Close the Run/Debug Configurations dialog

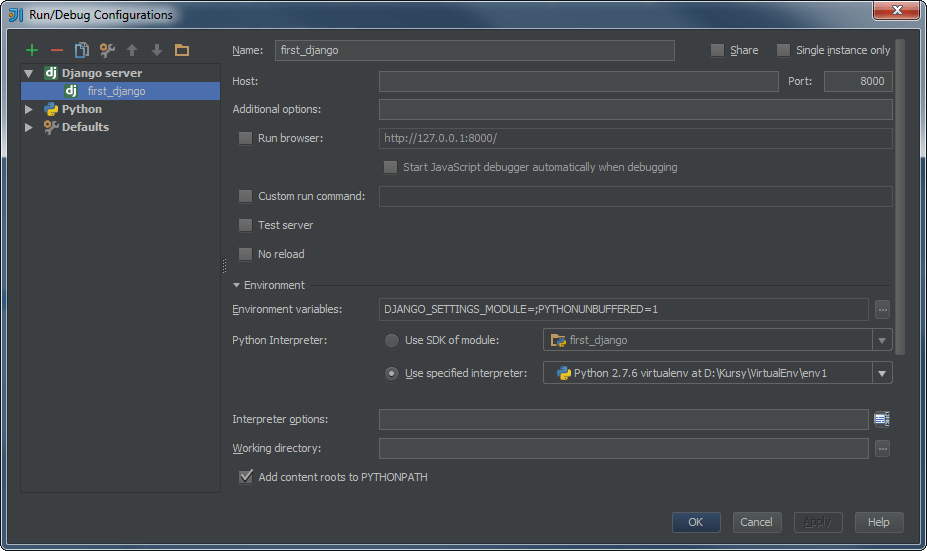pos(896,10)
